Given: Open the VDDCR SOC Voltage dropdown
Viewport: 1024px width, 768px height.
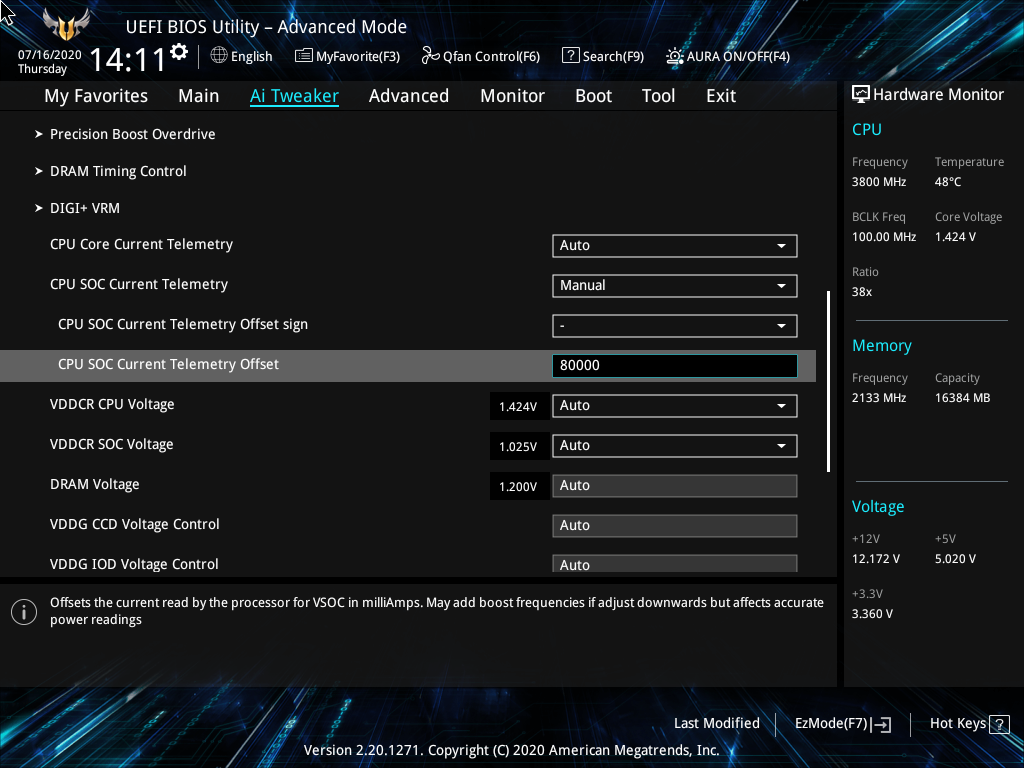Looking at the screenshot, I should 675,445.
